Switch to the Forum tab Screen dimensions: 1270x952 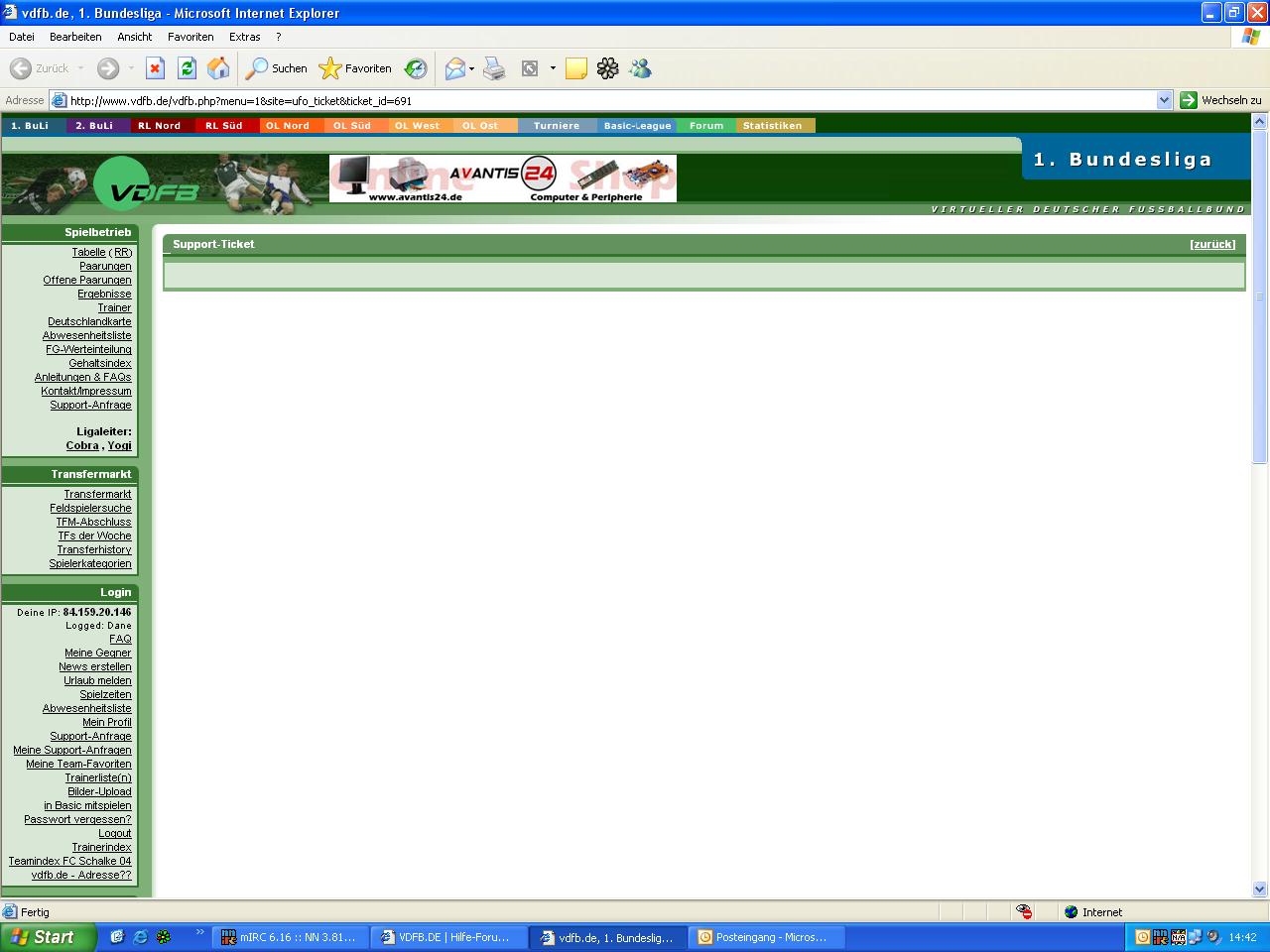(706, 126)
